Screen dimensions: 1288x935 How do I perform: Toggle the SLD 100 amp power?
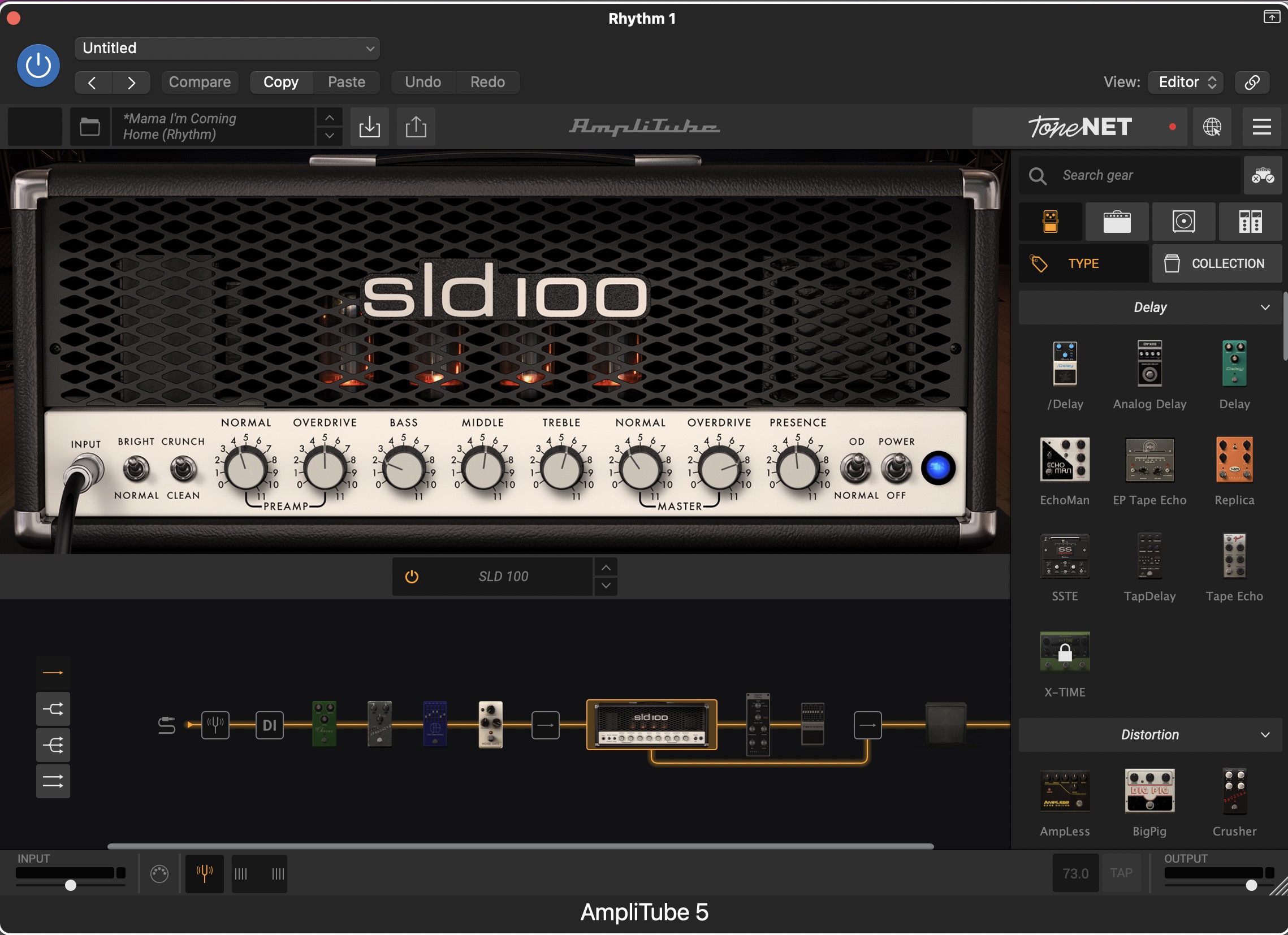[x=412, y=577]
